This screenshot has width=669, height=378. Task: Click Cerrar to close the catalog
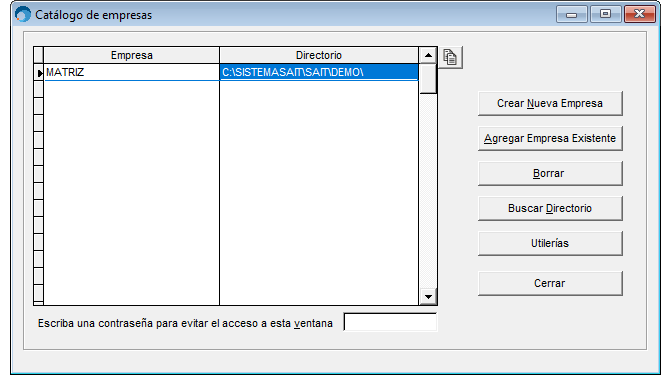[550, 283]
